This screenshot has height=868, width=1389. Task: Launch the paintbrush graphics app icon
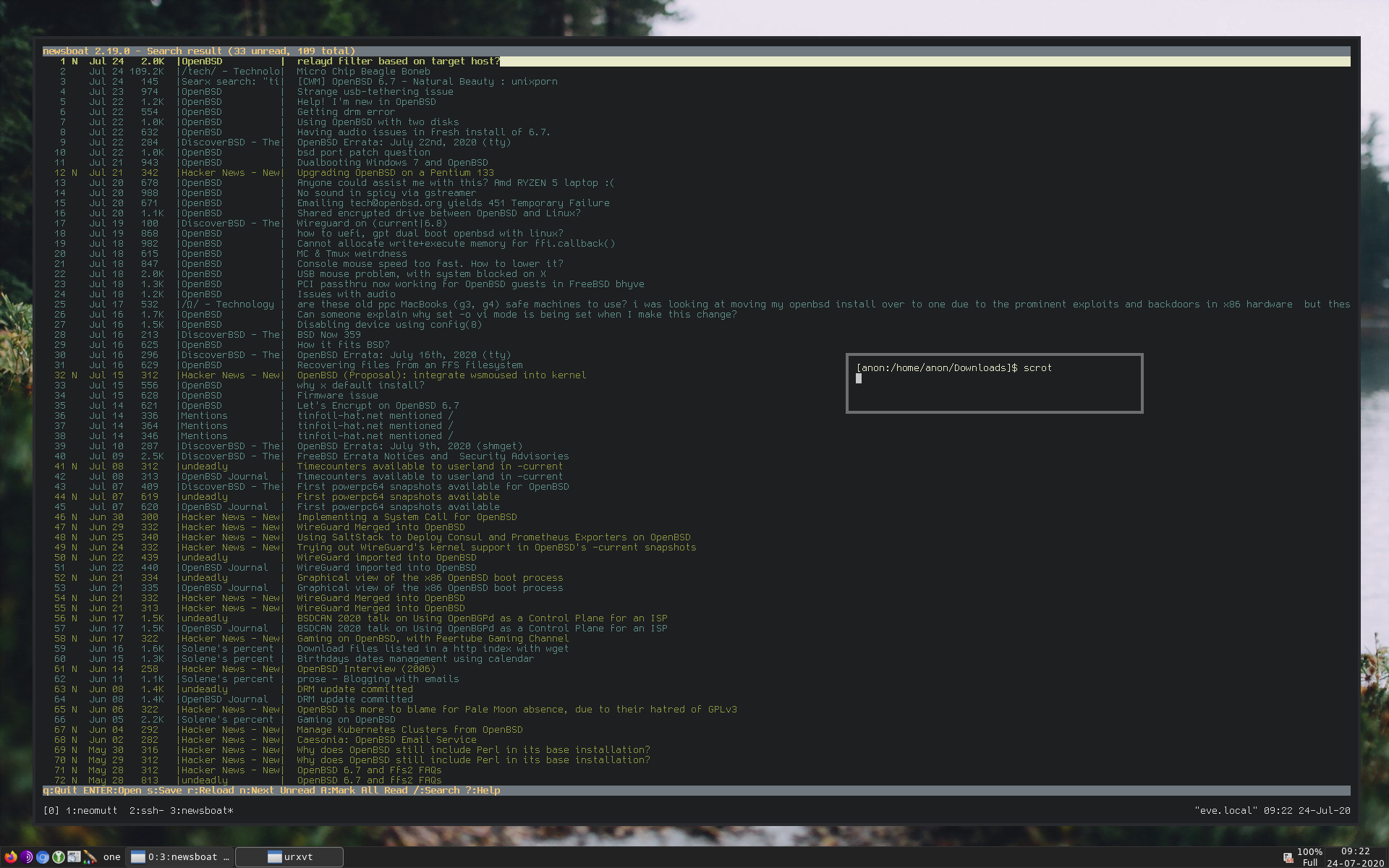pos(90,857)
